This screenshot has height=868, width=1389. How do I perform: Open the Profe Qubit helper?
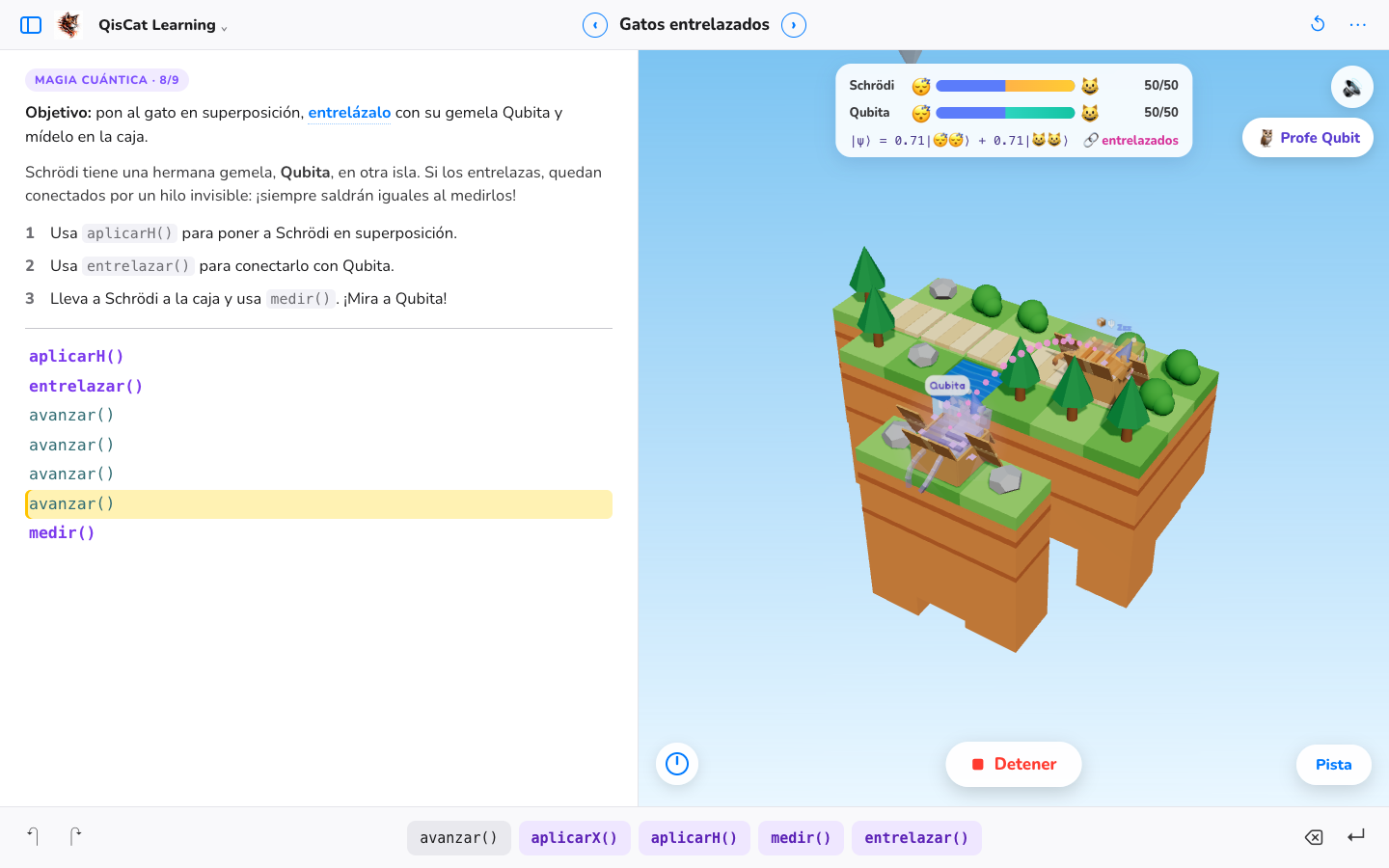pos(1308,138)
